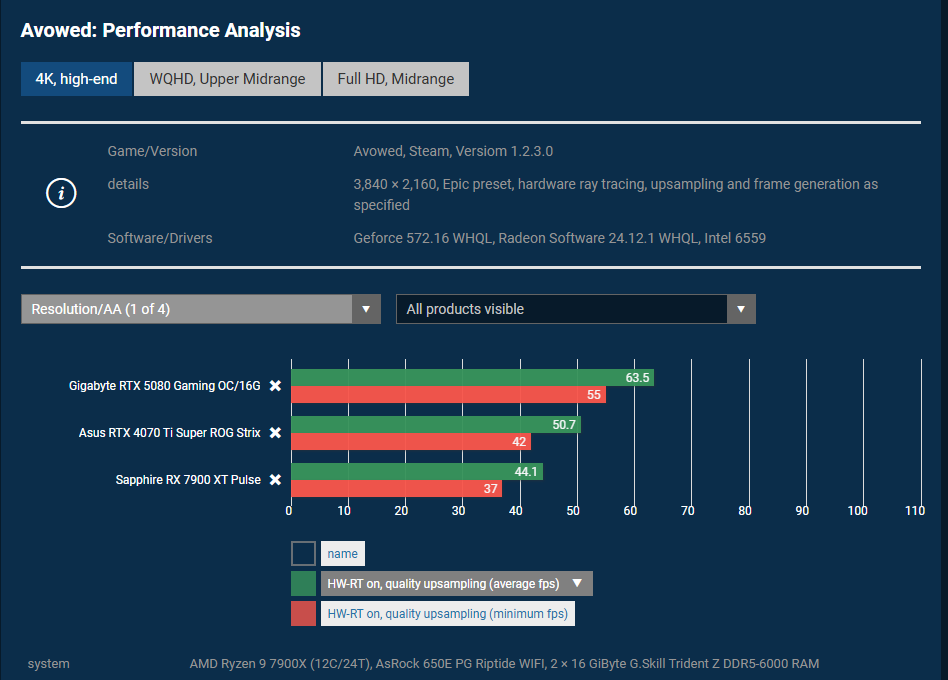Open the HW-RT average fps sorting dropdown
Image resolution: width=948 pixels, height=680 pixels.
[x=456, y=584]
